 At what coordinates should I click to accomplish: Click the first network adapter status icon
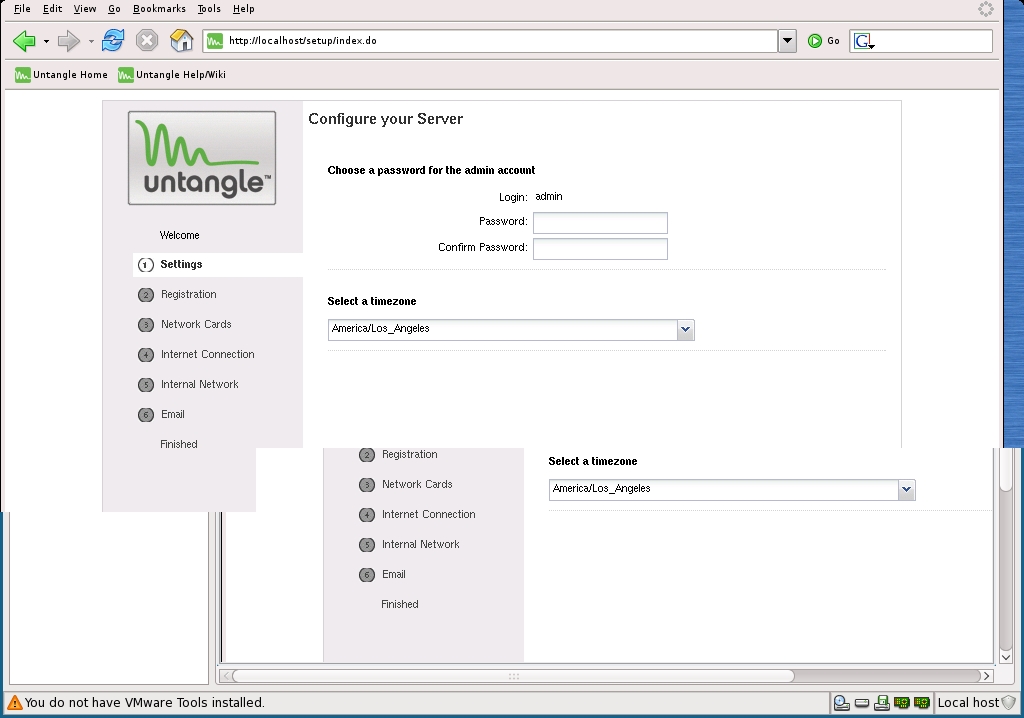coord(902,703)
